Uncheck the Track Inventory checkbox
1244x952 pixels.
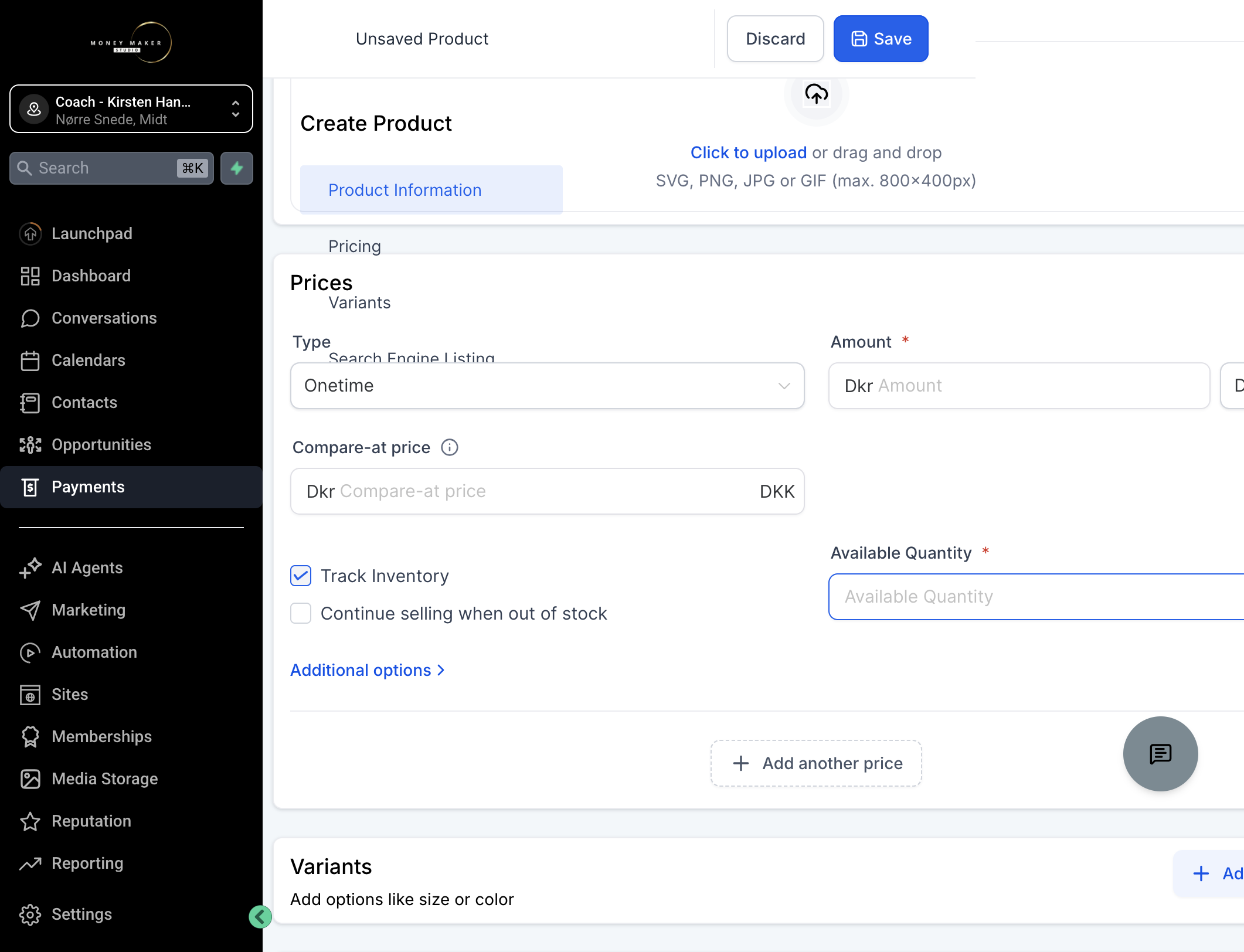[x=301, y=576]
